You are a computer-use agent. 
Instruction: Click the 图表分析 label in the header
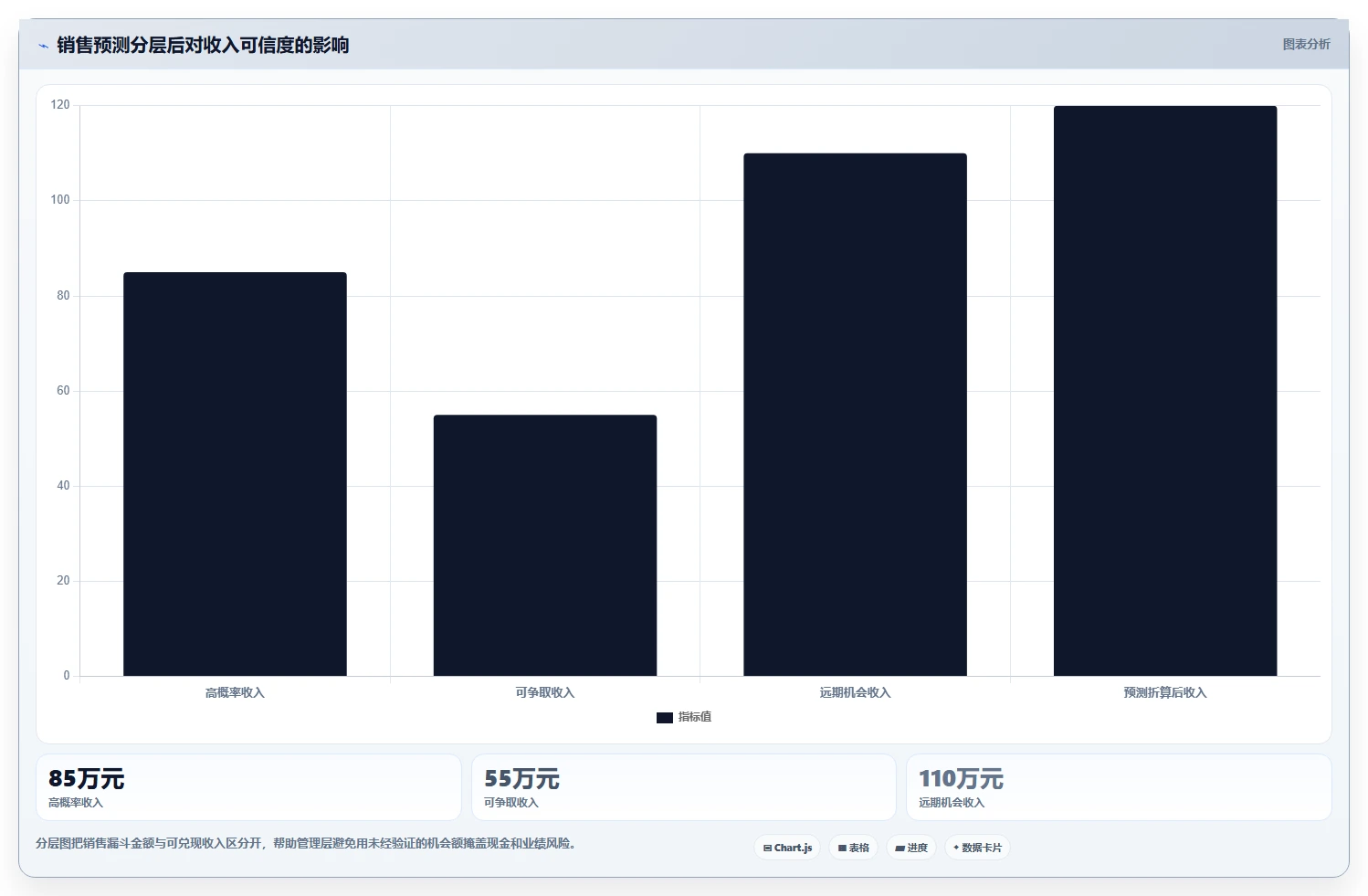click(x=1306, y=44)
